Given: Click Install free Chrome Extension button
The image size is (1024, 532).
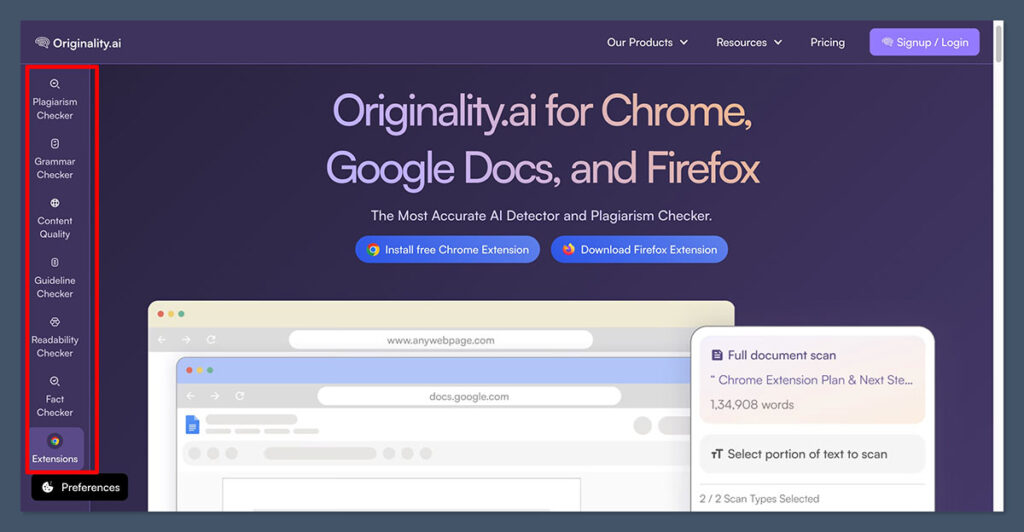Looking at the screenshot, I should (447, 249).
